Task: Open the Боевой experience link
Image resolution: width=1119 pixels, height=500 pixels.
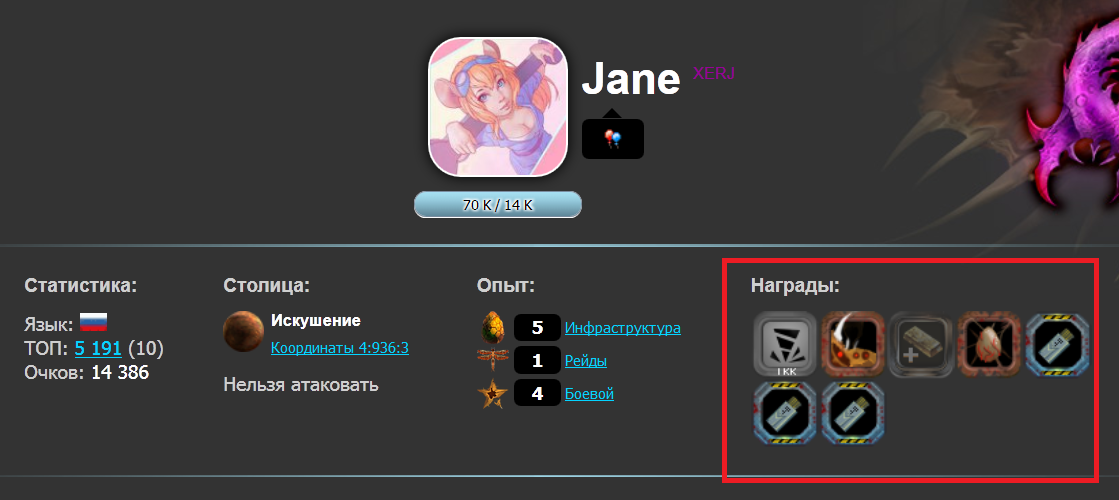Action: (589, 394)
